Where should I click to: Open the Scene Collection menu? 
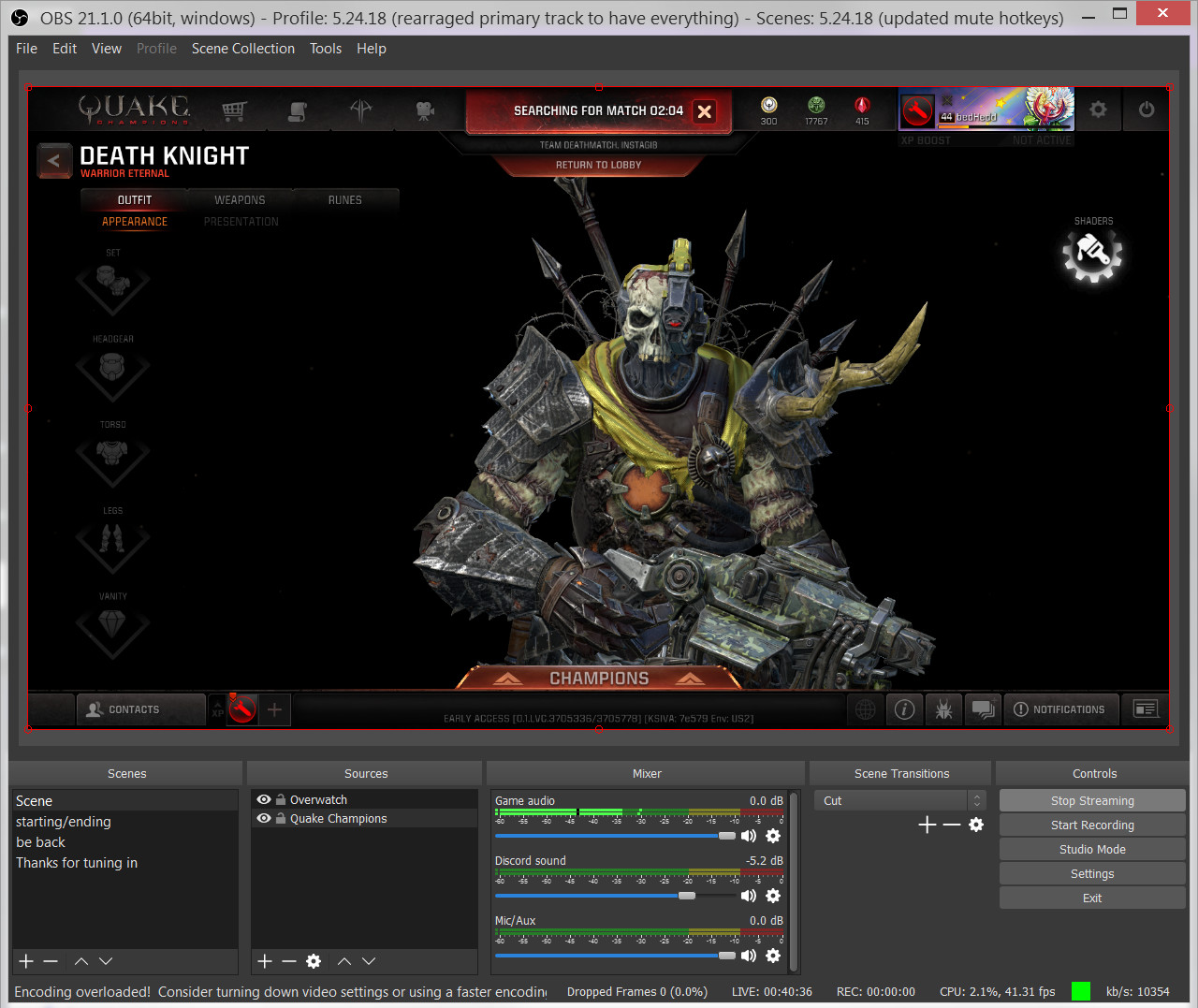(243, 49)
